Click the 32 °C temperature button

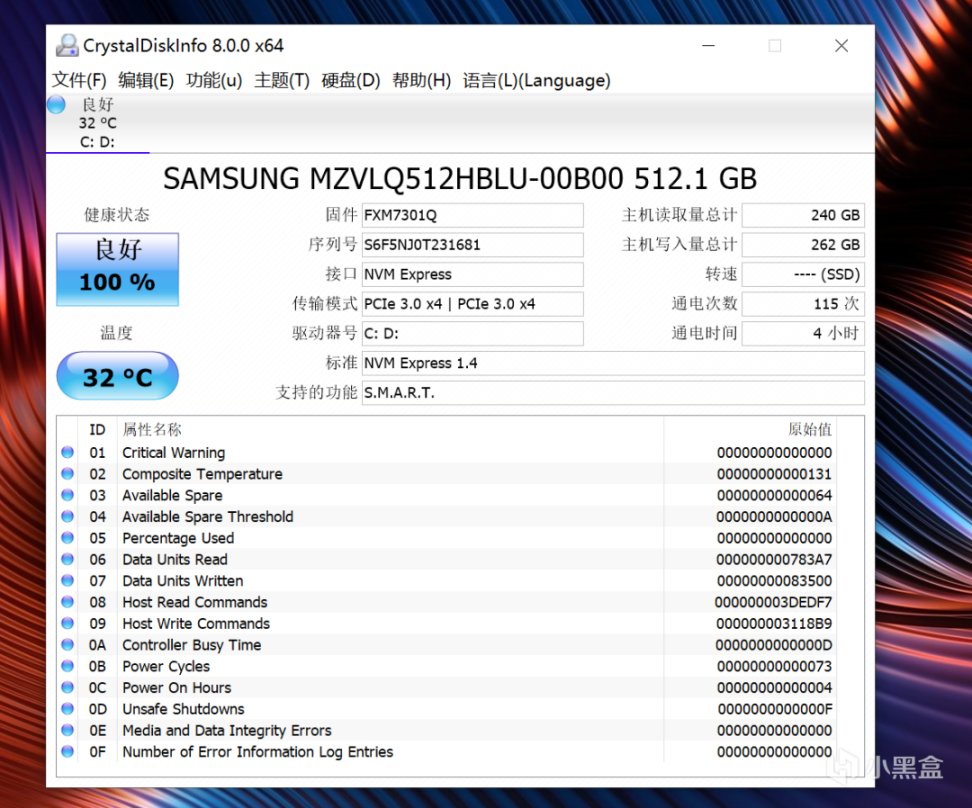(x=117, y=376)
